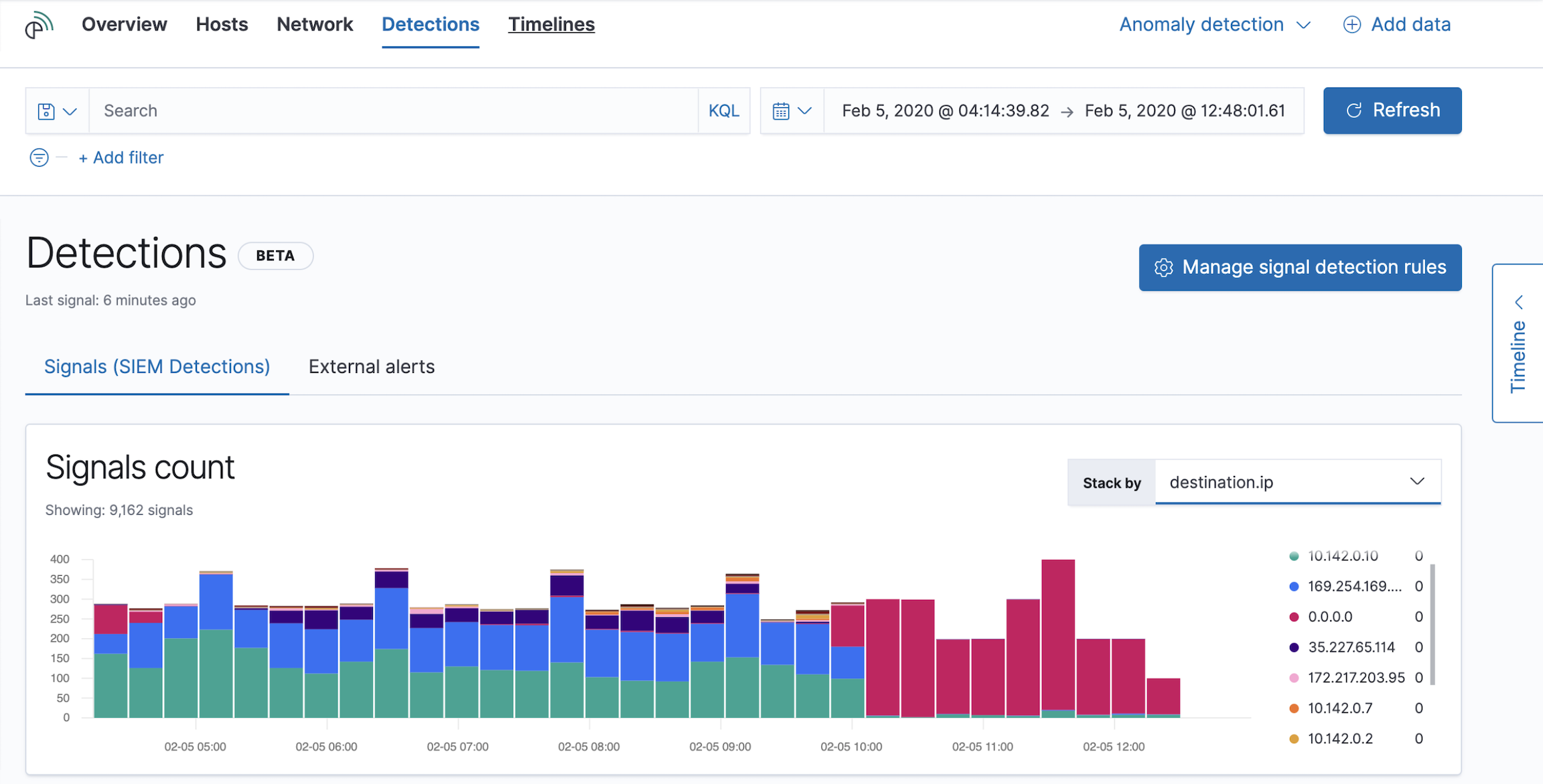The image size is (1543, 784).
Task: Toggle 169.254.169 series in legend
Action: [1353, 586]
